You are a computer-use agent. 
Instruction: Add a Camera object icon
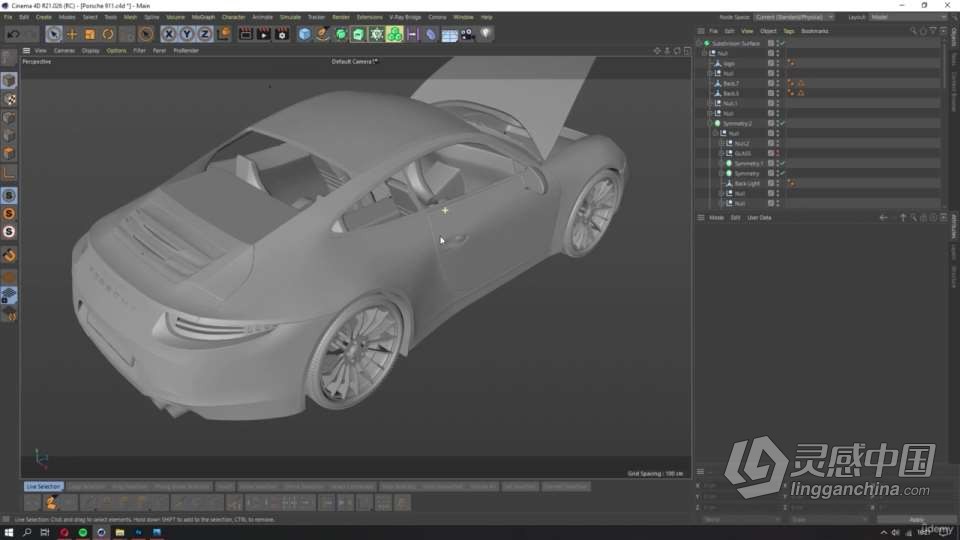[468, 34]
